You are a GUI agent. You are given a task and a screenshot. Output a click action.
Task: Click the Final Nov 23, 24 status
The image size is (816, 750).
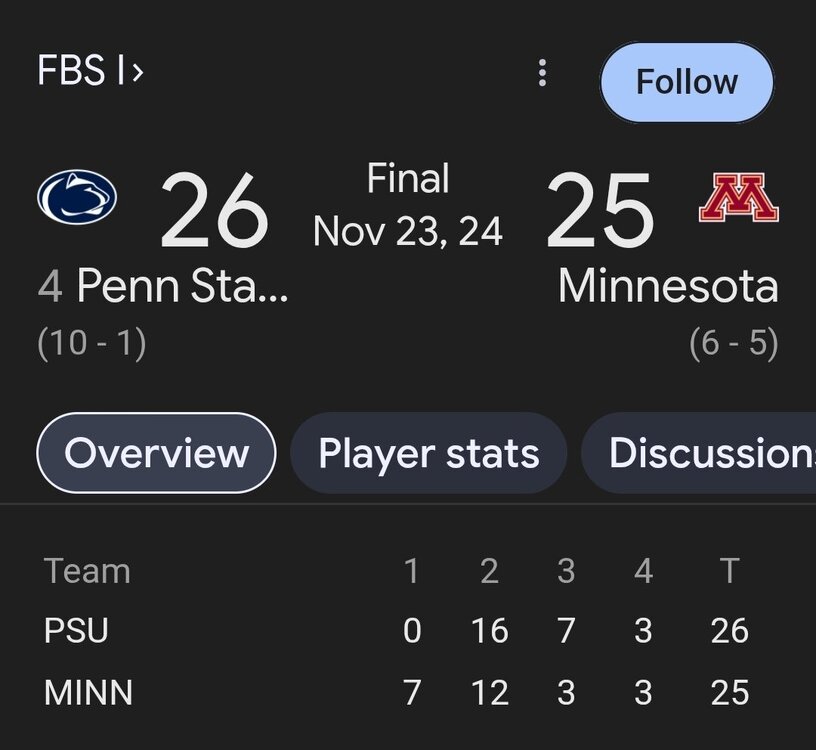[x=408, y=206]
